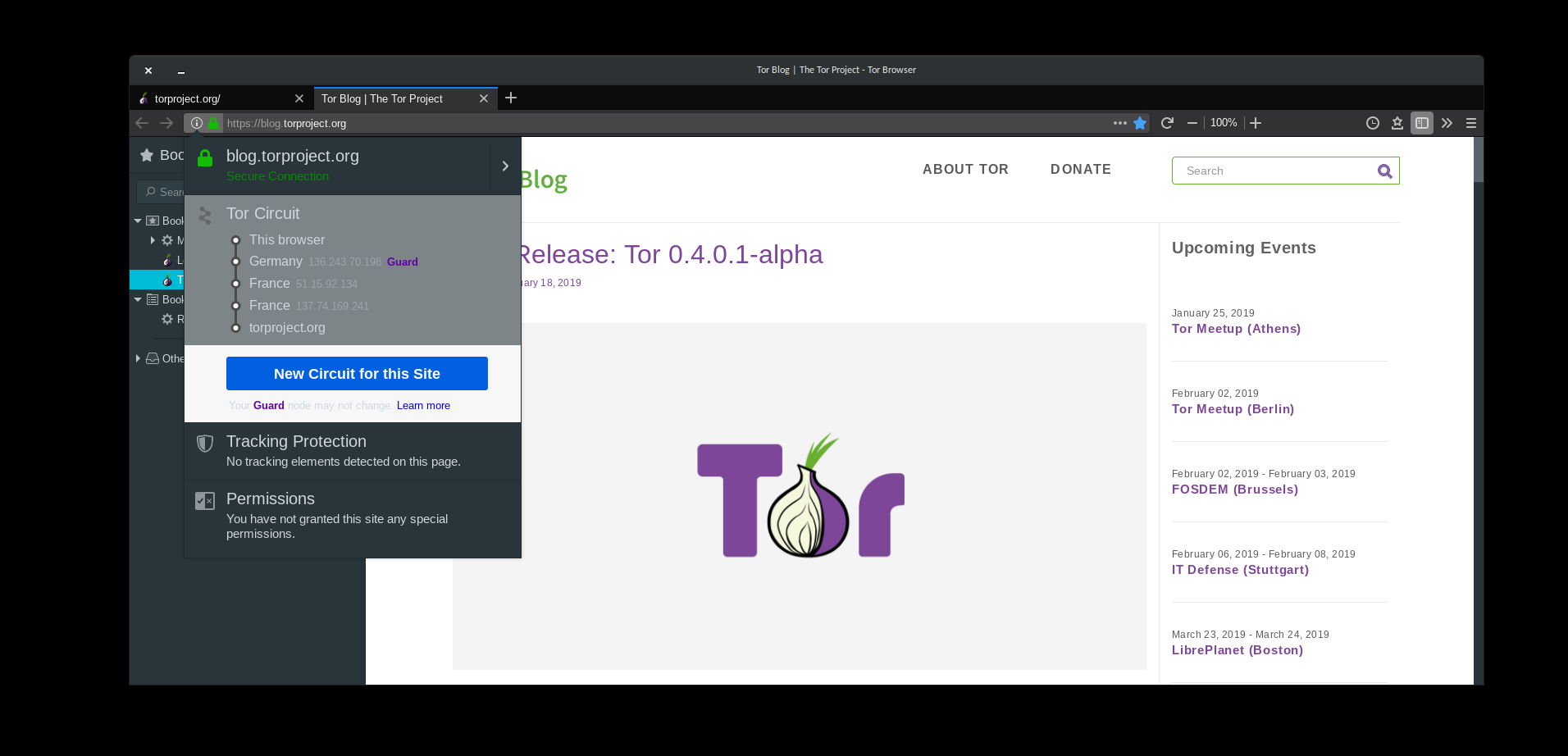
Task: Click the blue bookmark star icon
Action: coord(1140,123)
